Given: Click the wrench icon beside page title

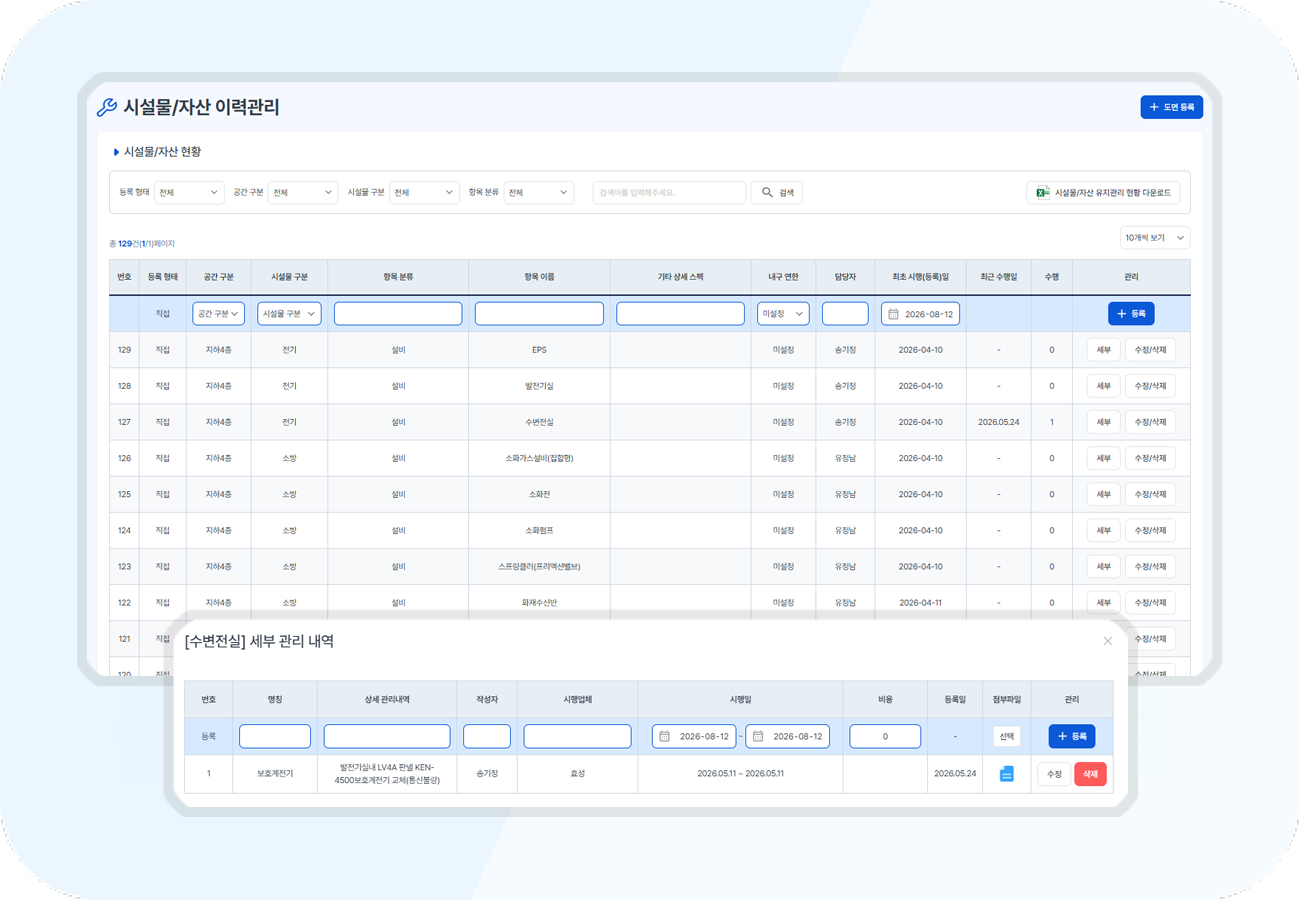Looking at the screenshot, I should (x=106, y=107).
